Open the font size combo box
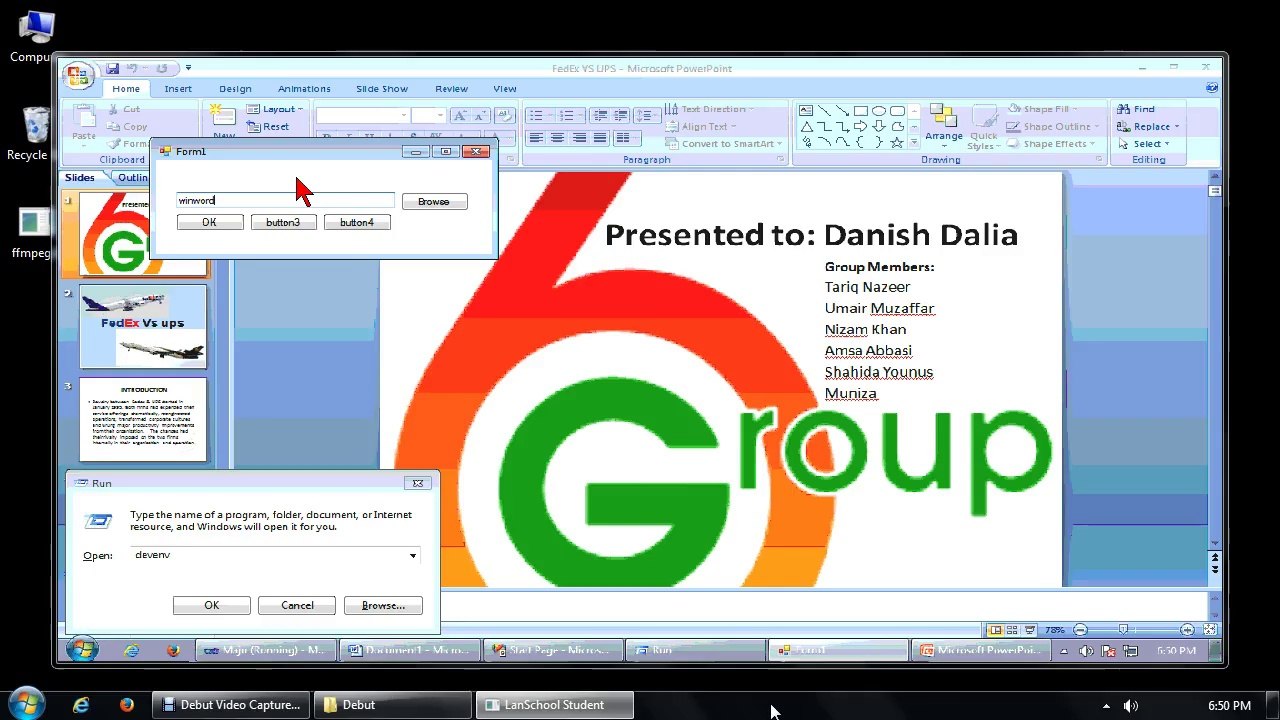This screenshot has height=720, width=1280. [x=428, y=116]
